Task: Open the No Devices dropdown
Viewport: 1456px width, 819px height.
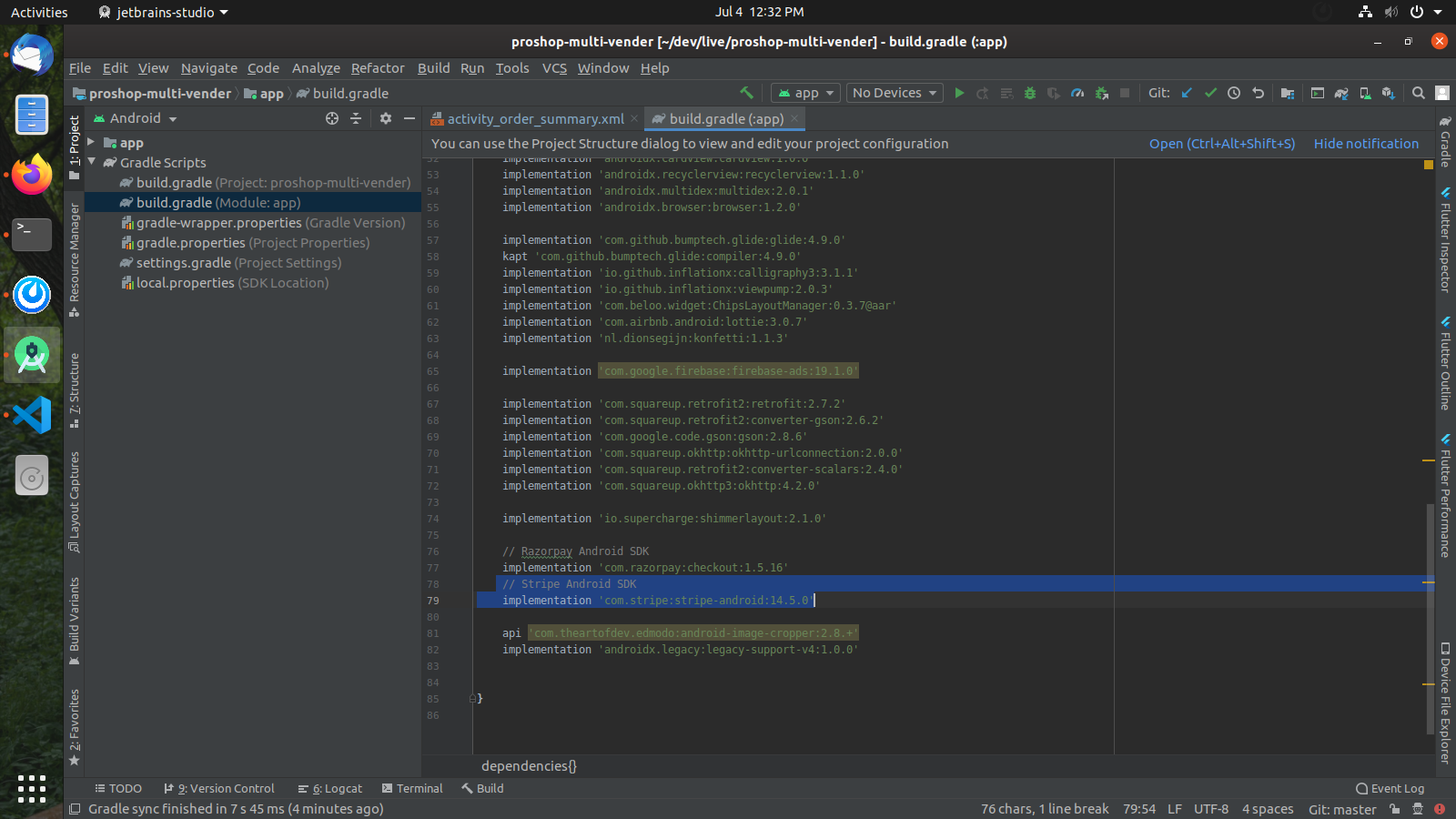Action: coord(894,93)
